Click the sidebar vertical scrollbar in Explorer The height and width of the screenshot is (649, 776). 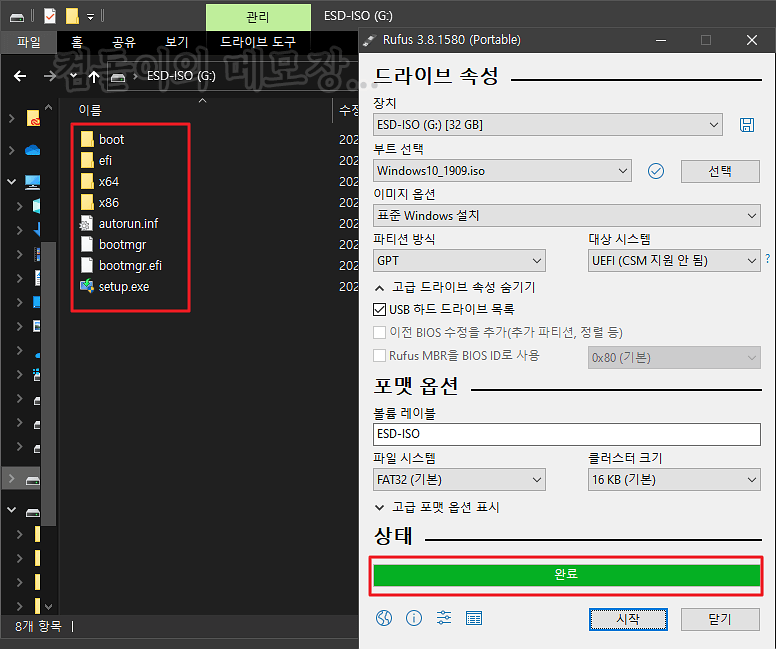click(x=48, y=384)
